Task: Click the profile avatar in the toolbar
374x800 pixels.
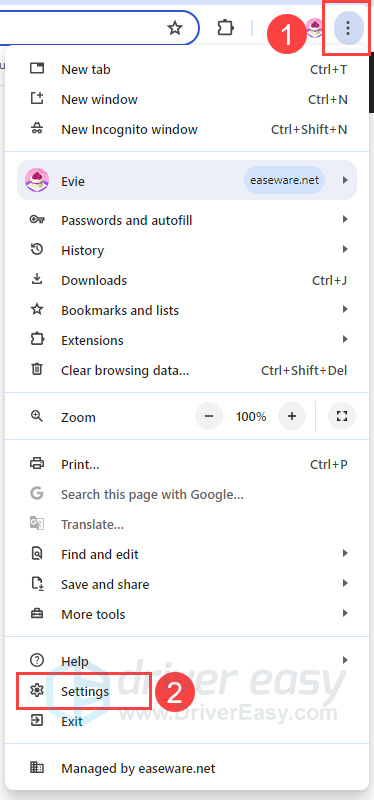Action: pos(315,28)
